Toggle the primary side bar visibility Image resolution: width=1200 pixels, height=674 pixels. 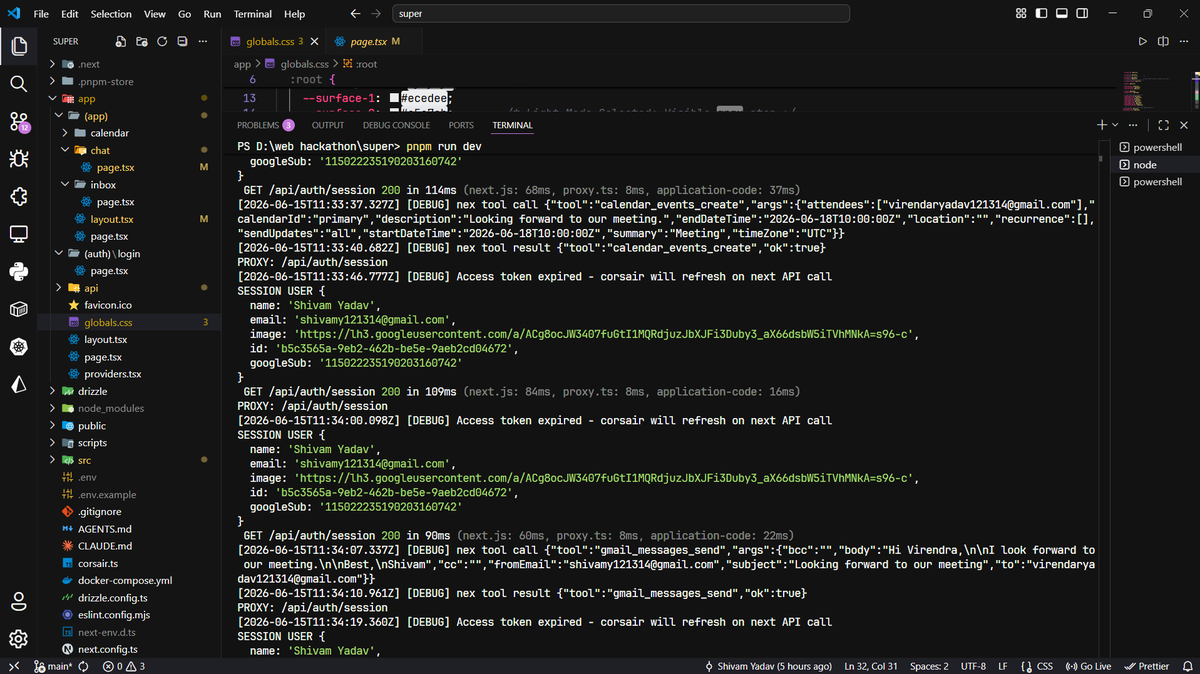point(1042,14)
